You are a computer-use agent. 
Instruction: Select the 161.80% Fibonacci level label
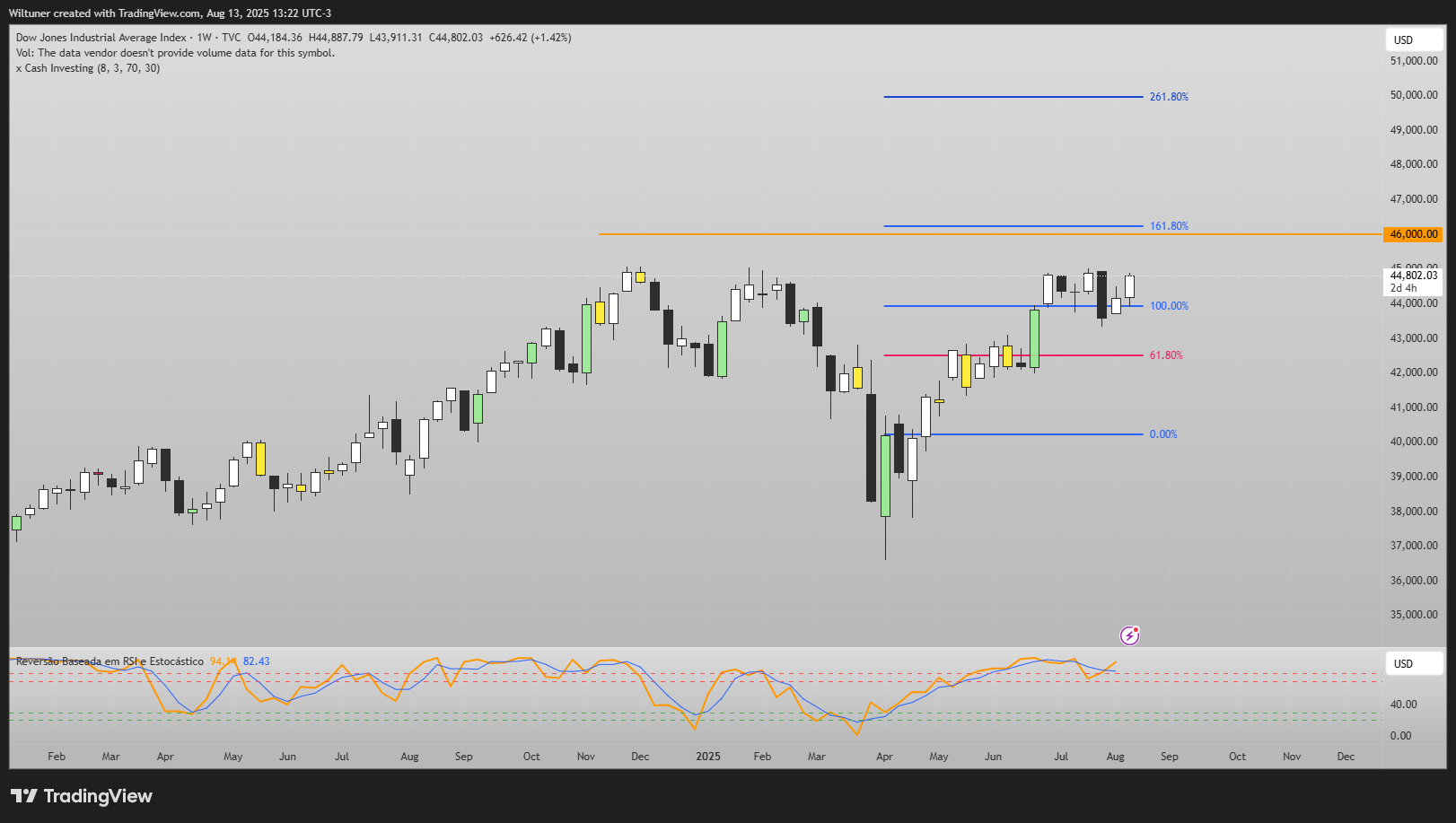click(x=1169, y=226)
